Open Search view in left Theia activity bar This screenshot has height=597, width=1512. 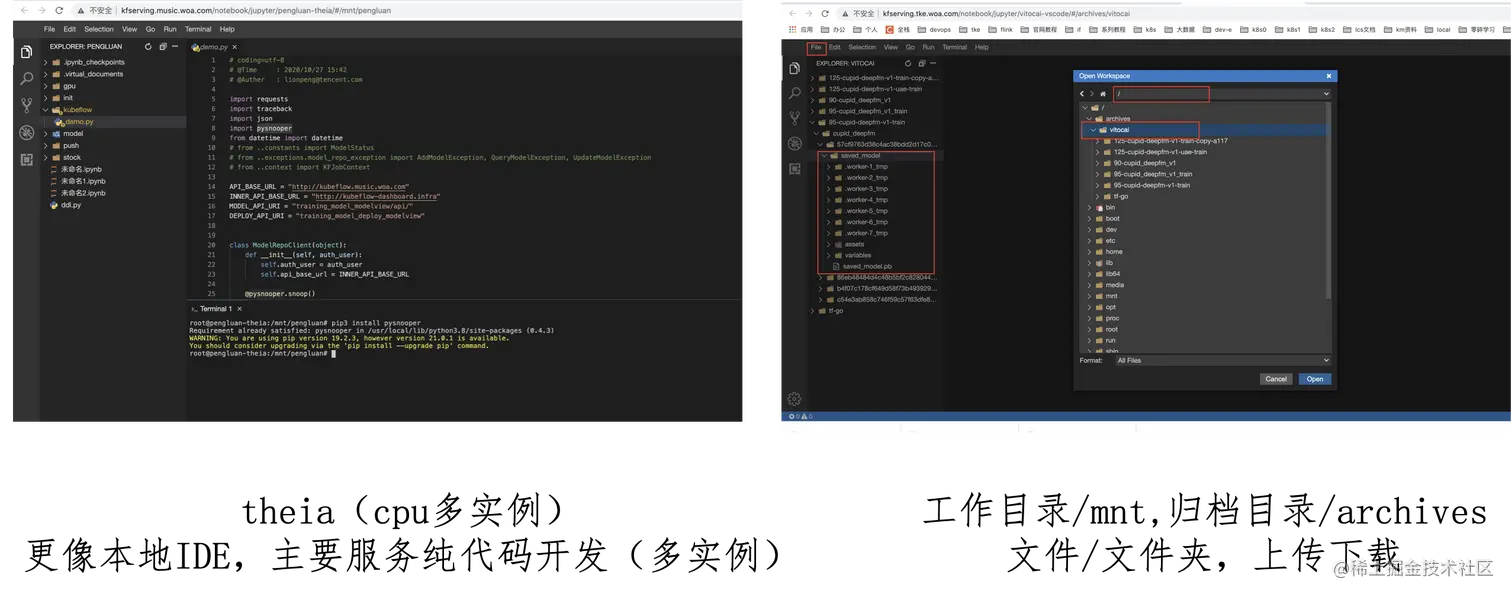coord(26,78)
